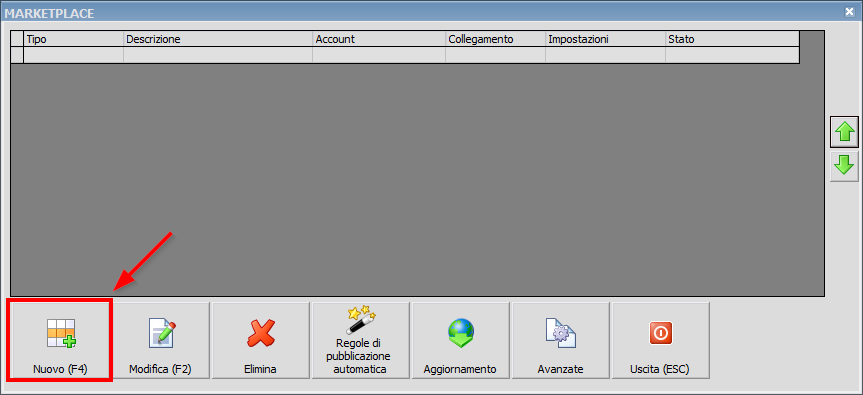Open Avanzate settings button

[x=561, y=340]
